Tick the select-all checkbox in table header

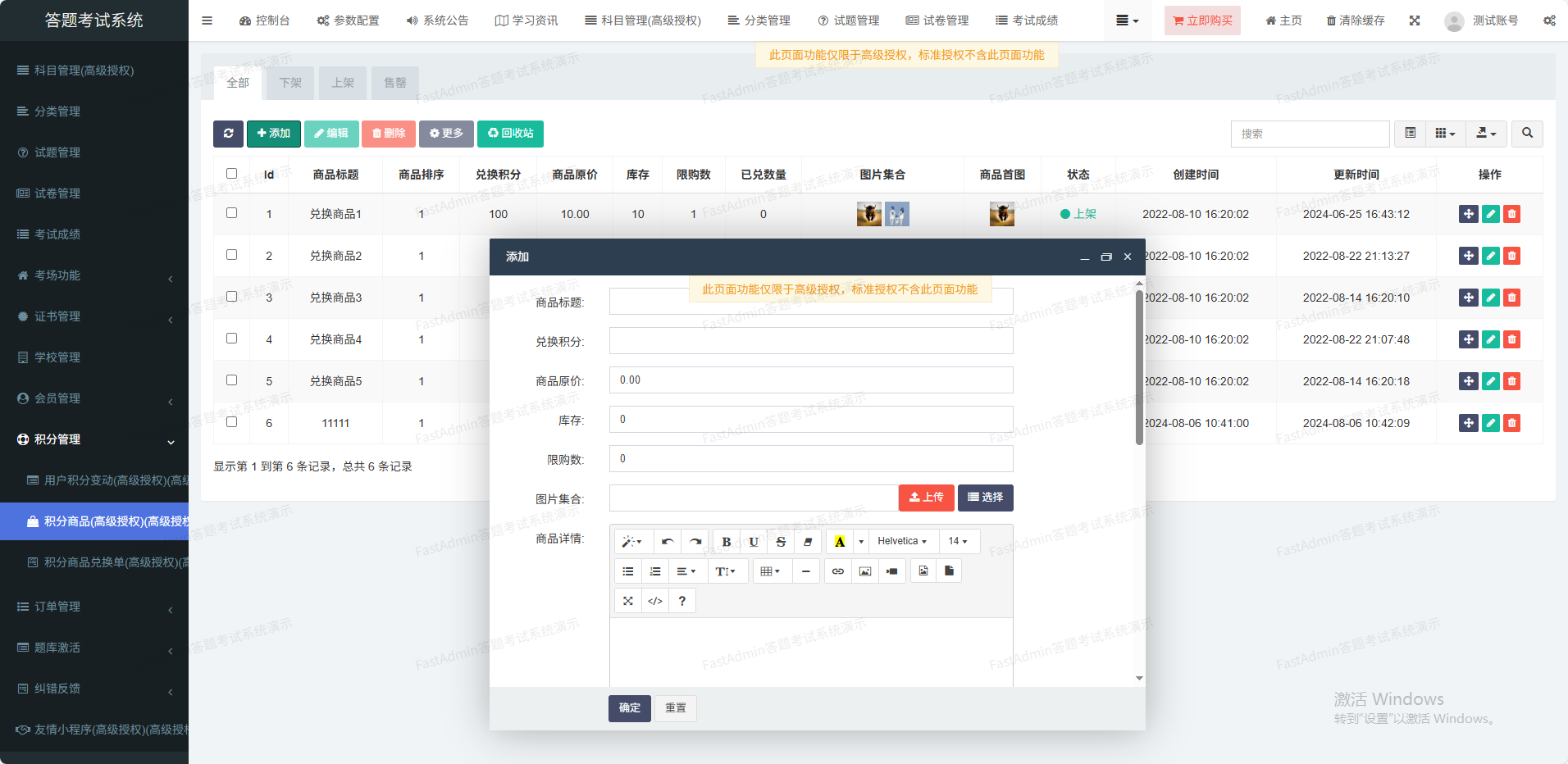pos(231,174)
